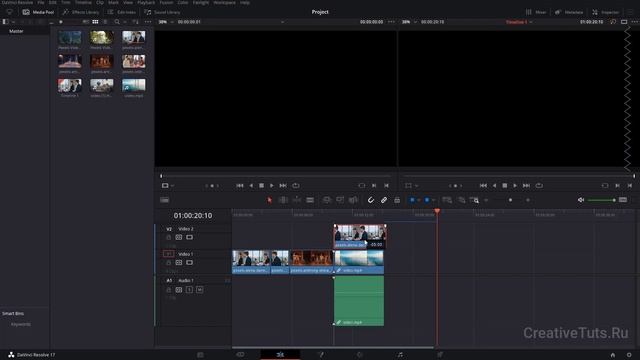Switch media pool to list view

(105, 22)
